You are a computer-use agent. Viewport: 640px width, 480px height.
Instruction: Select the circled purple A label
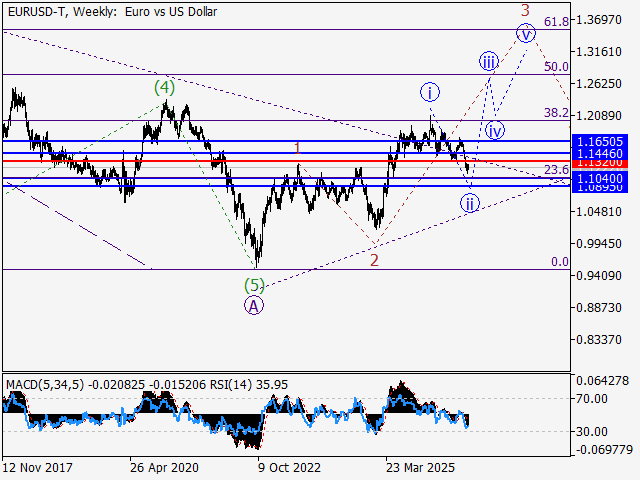click(x=254, y=306)
